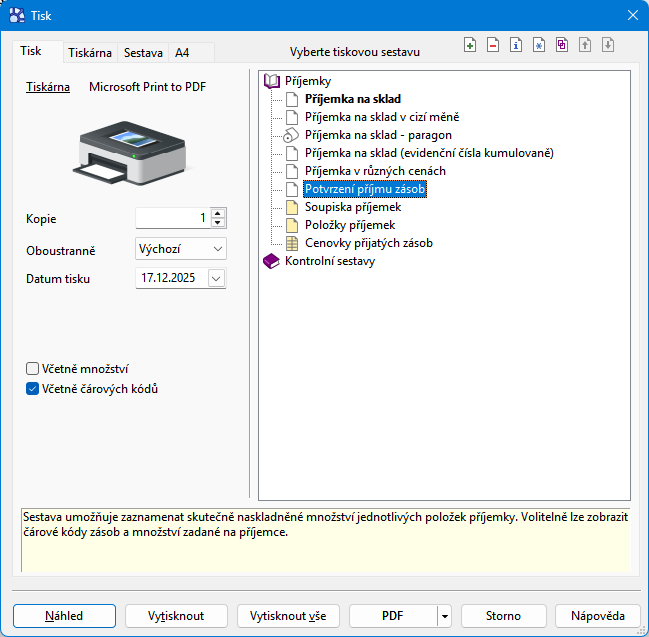Uncheck Včetně čárových kódů checkbox
Screen dimensions: 649x637
coord(33,388)
